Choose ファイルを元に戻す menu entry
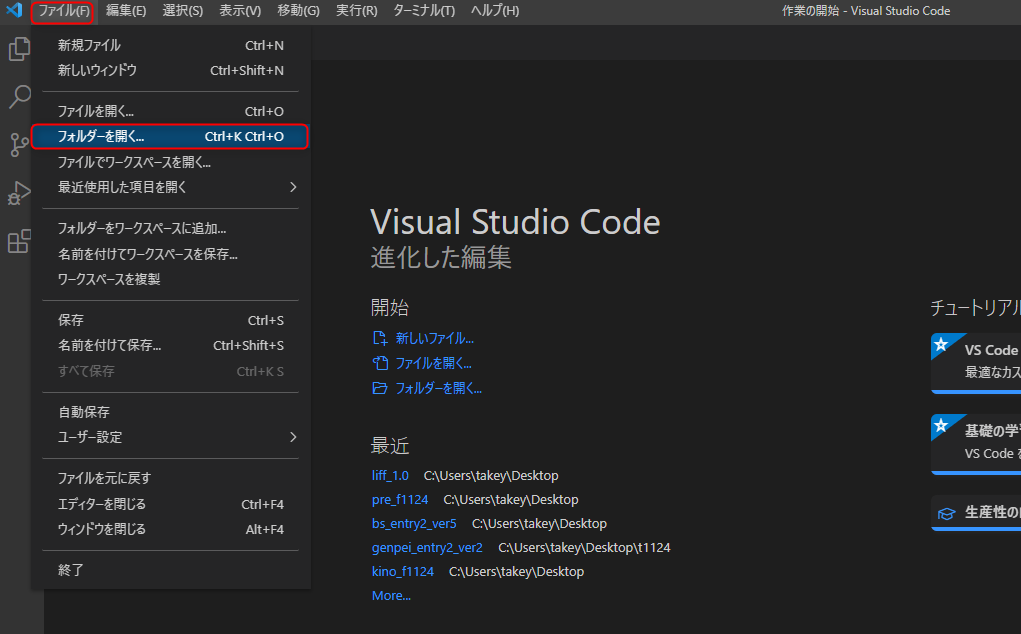 171,478
